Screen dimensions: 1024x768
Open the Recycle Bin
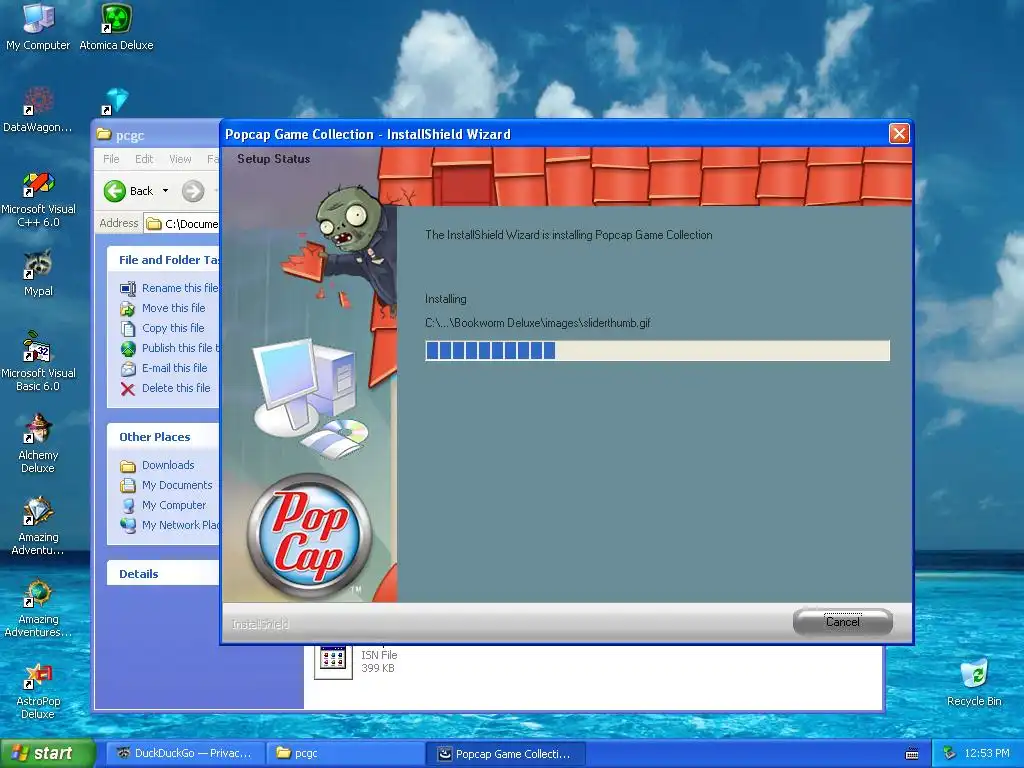tap(974, 683)
